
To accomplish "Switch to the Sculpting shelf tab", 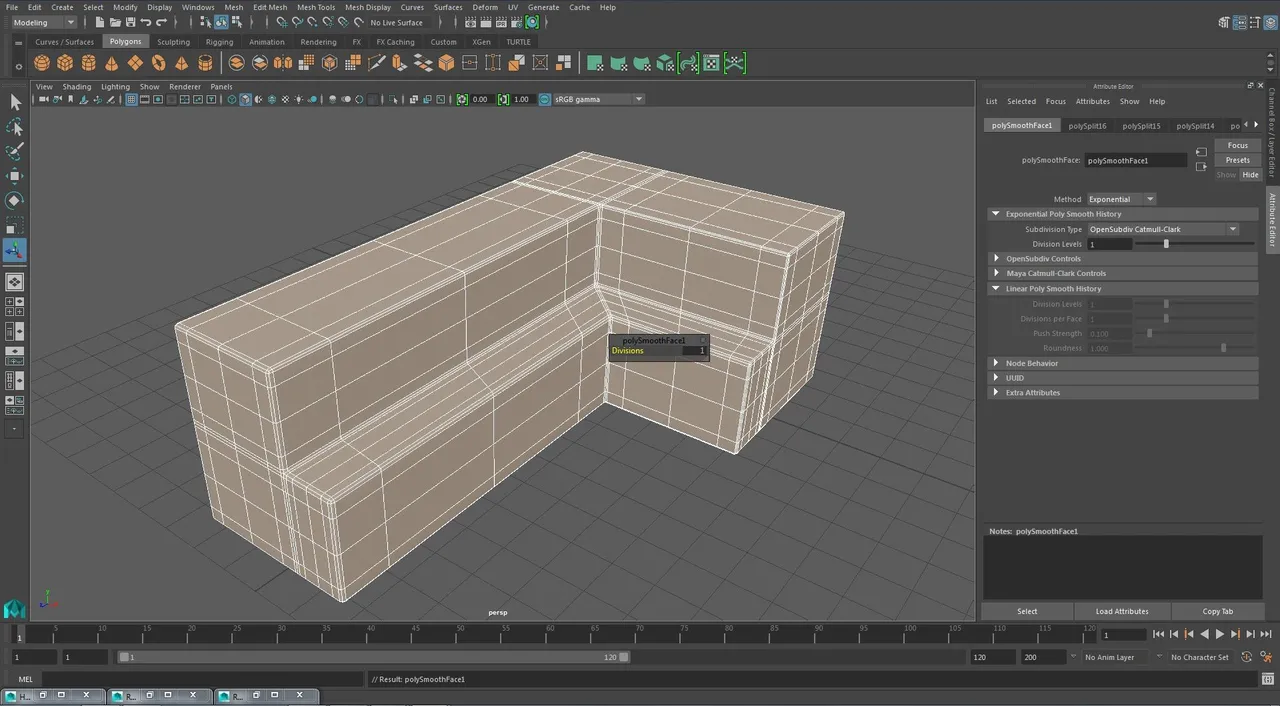I will tap(173, 42).
